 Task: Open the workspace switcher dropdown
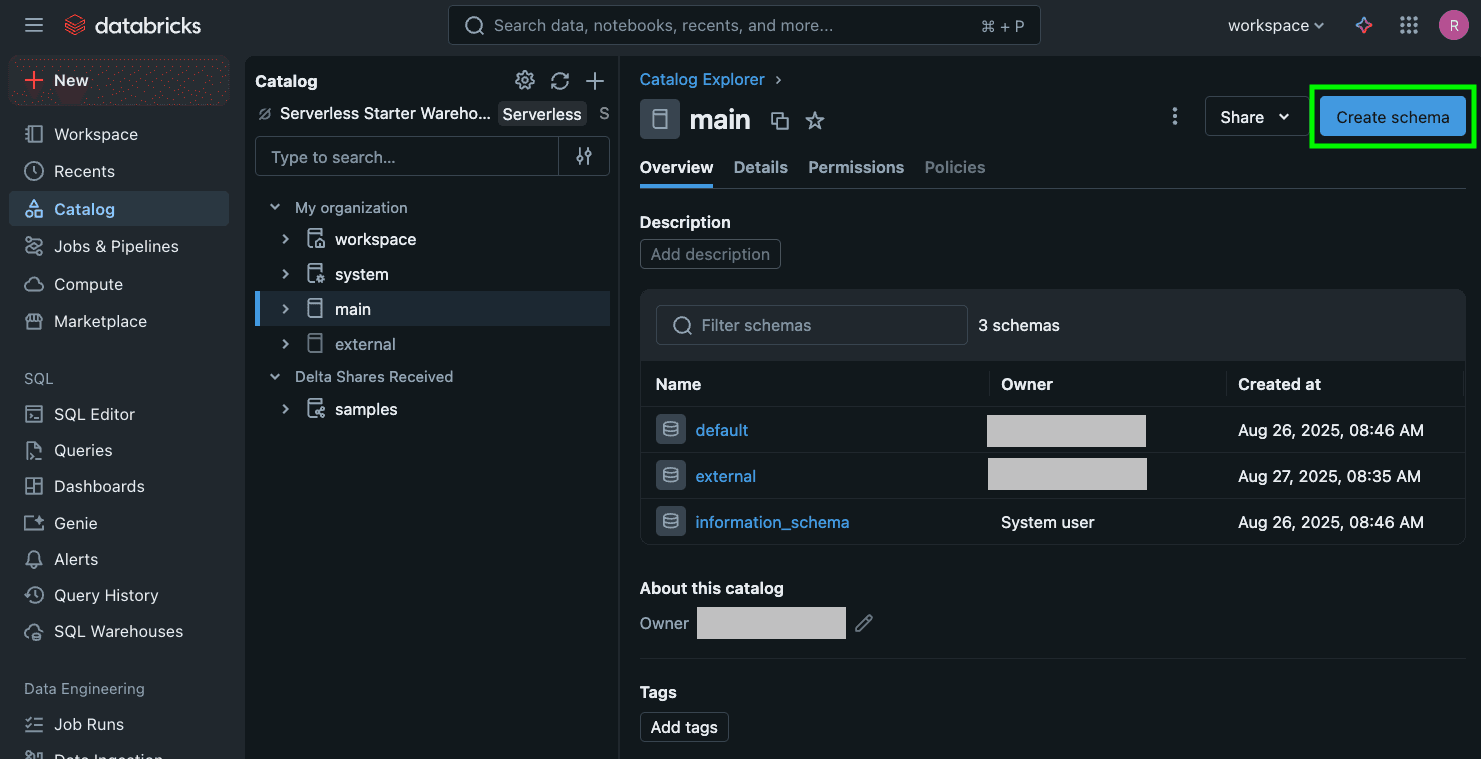point(1275,26)
